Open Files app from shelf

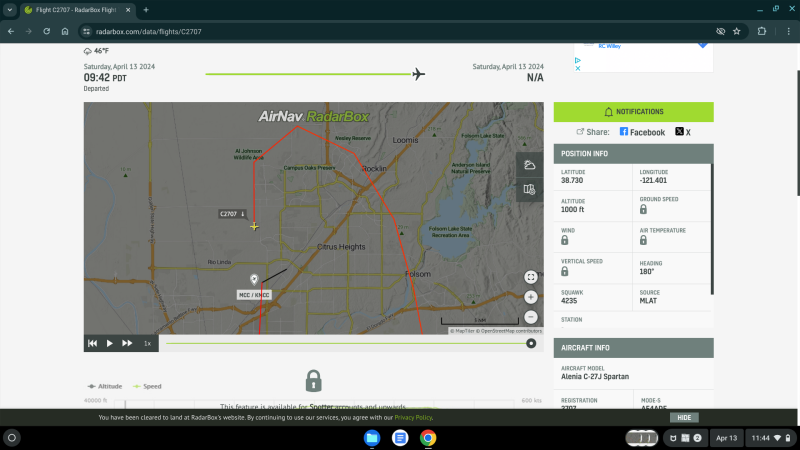[x=372, y=438]
